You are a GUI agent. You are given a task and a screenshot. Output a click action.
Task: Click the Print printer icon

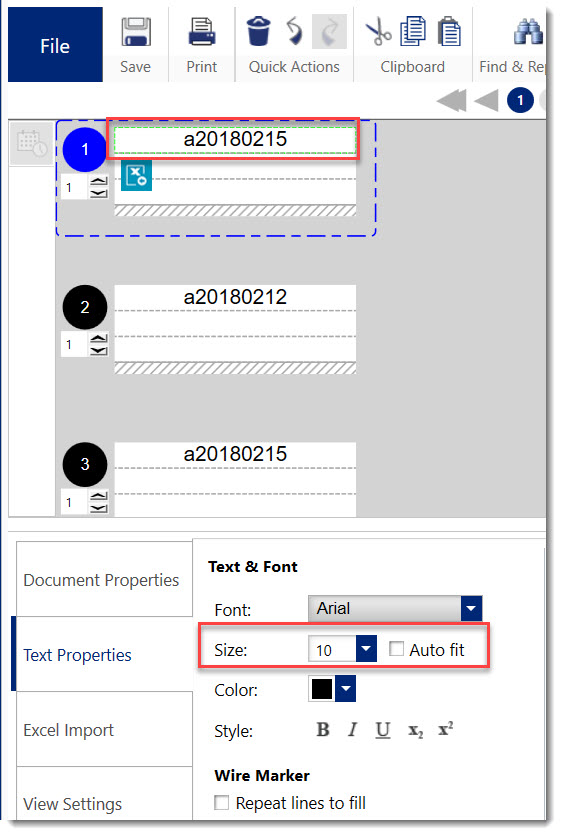click(x=201, y=32)
